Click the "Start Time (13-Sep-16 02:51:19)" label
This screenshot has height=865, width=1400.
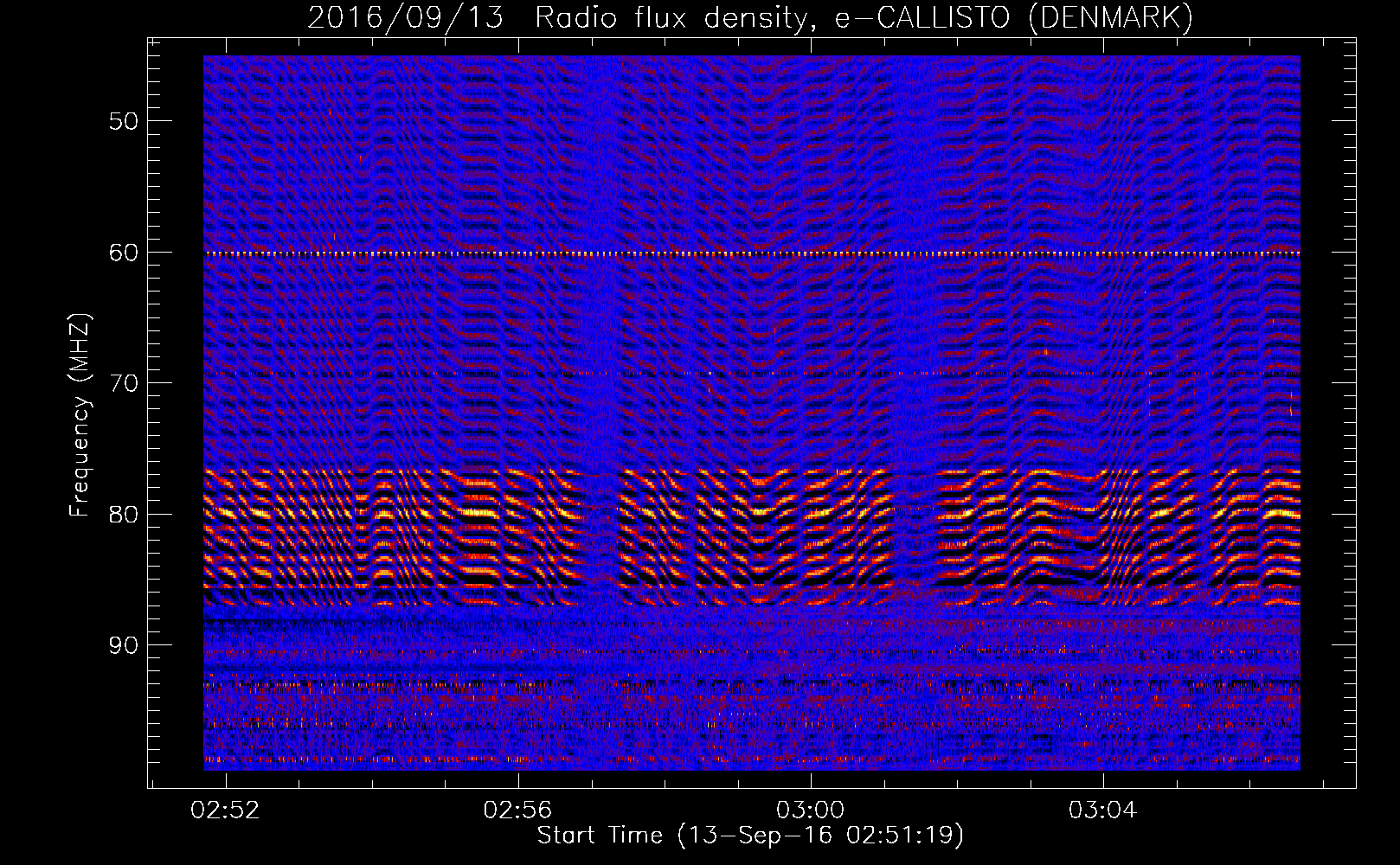coord(750,836)
